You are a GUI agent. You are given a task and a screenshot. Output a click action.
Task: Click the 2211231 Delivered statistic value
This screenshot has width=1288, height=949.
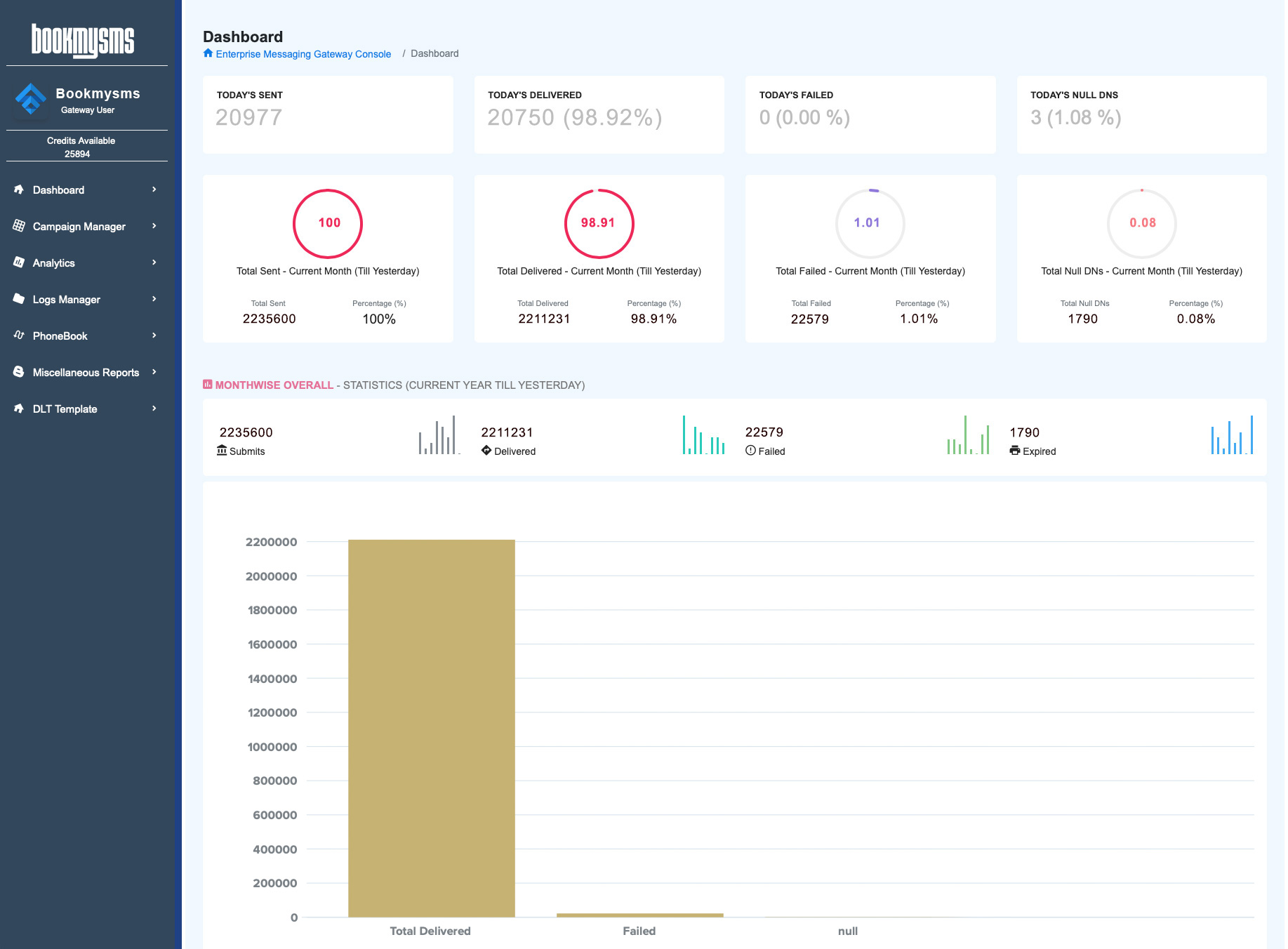(x=507, y=432)
